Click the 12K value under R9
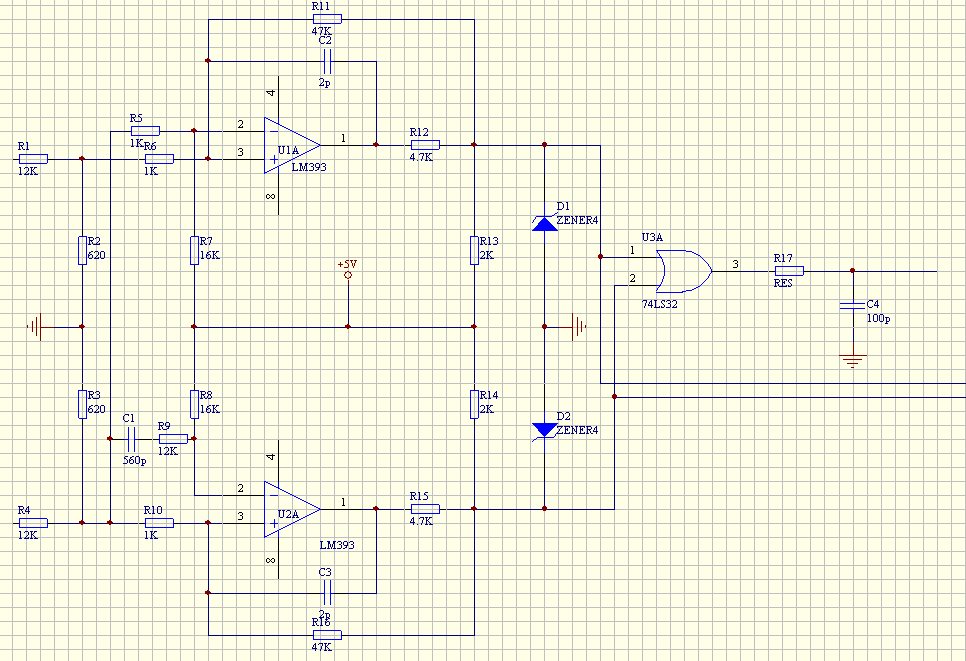 click(168, 451)
